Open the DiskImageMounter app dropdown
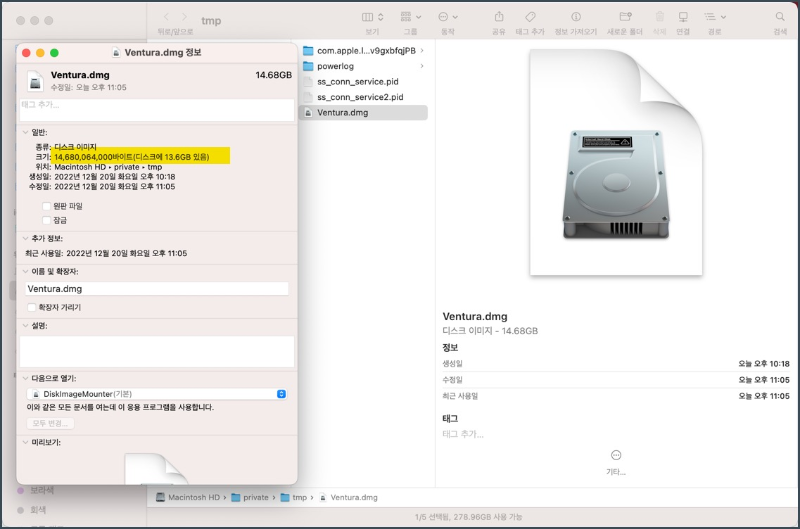Screen dimensions: 800x529 pyautogui.click(x=157, y=394)
